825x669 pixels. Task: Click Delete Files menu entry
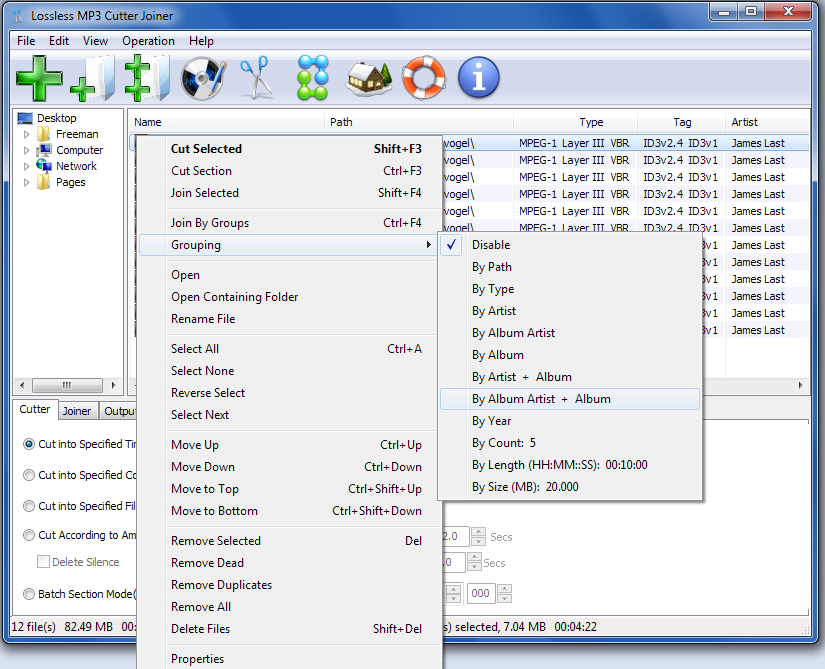[x=289, y=629]
